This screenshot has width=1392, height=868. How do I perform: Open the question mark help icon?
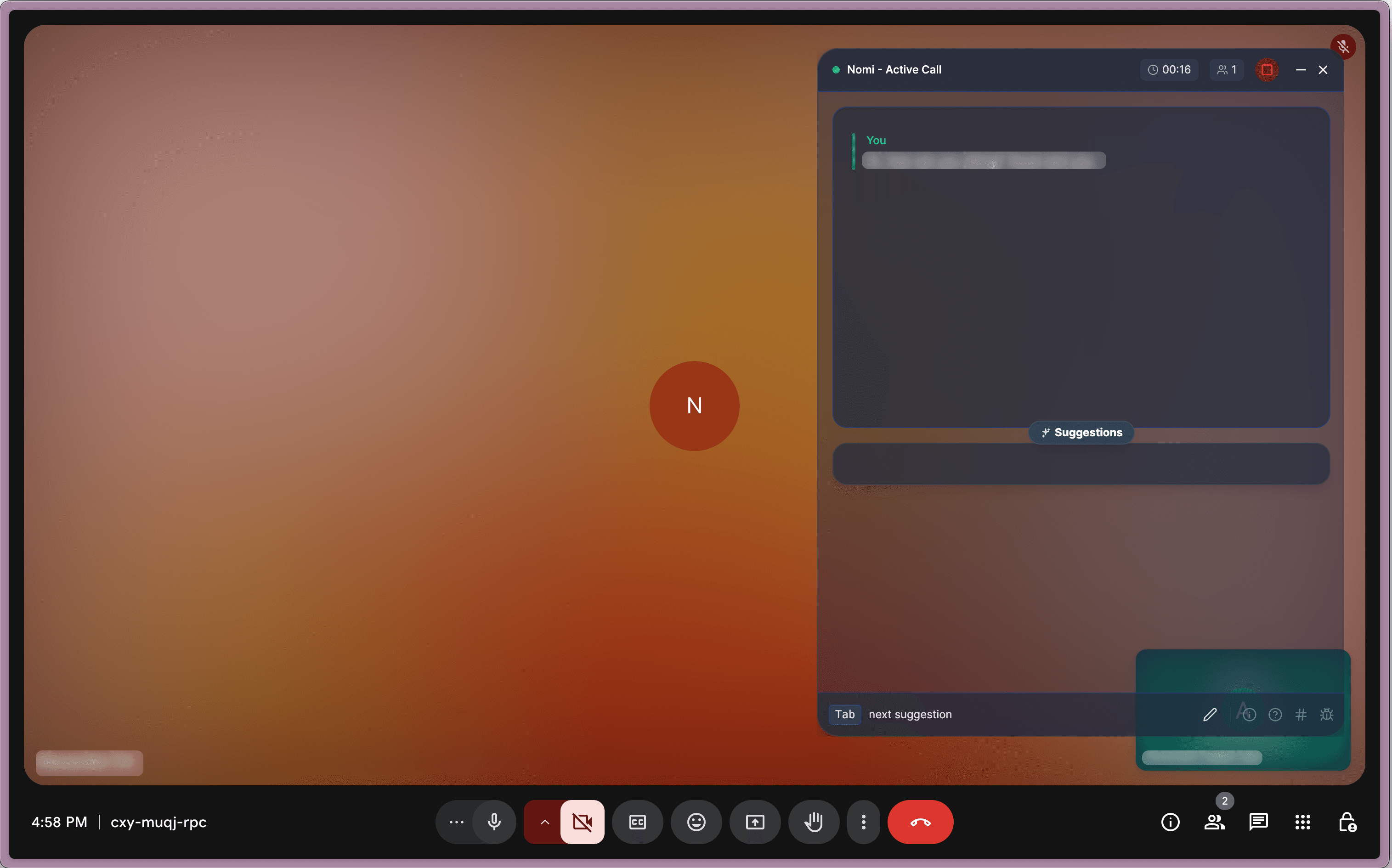coord(1275,714)
